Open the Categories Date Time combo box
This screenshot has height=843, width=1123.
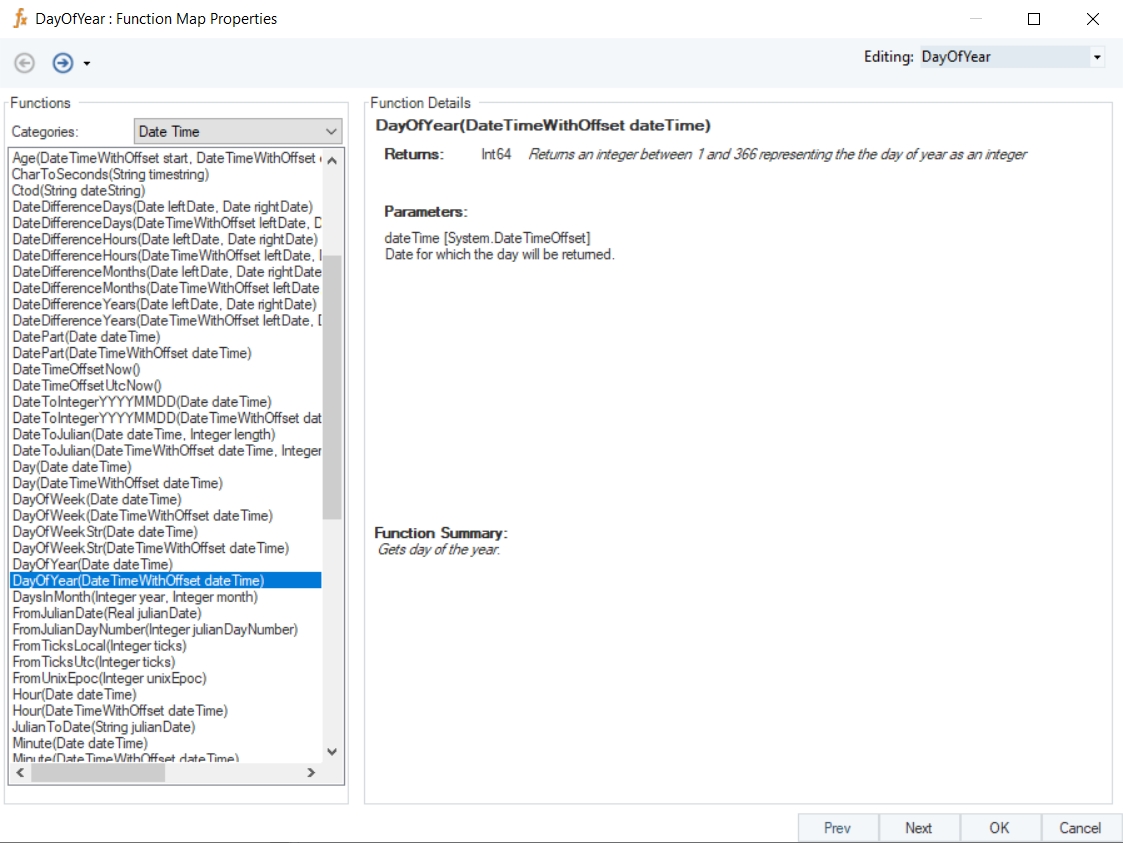click(331, 131)
